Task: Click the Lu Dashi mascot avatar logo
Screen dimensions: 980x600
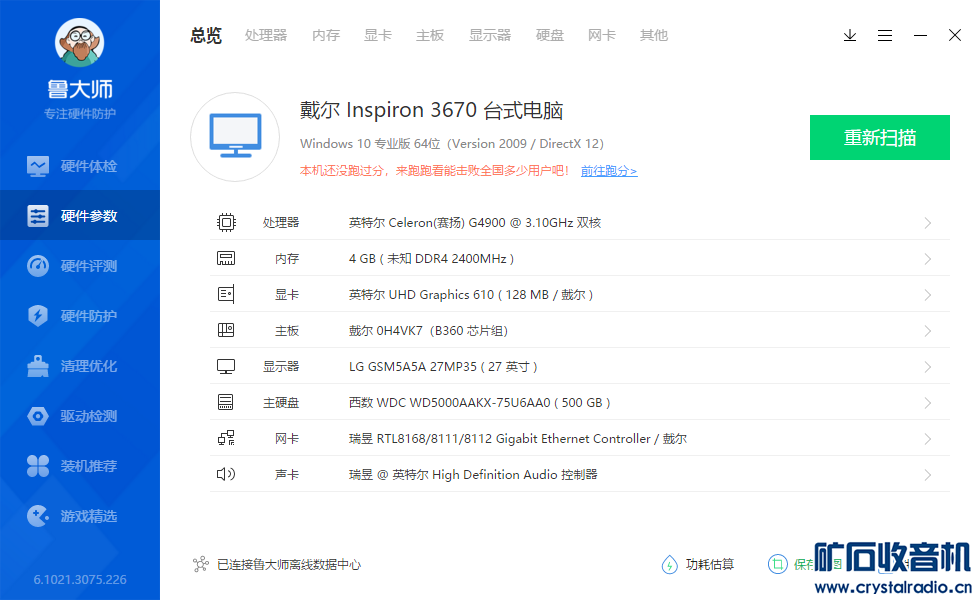Action: [x=79, y=42]
